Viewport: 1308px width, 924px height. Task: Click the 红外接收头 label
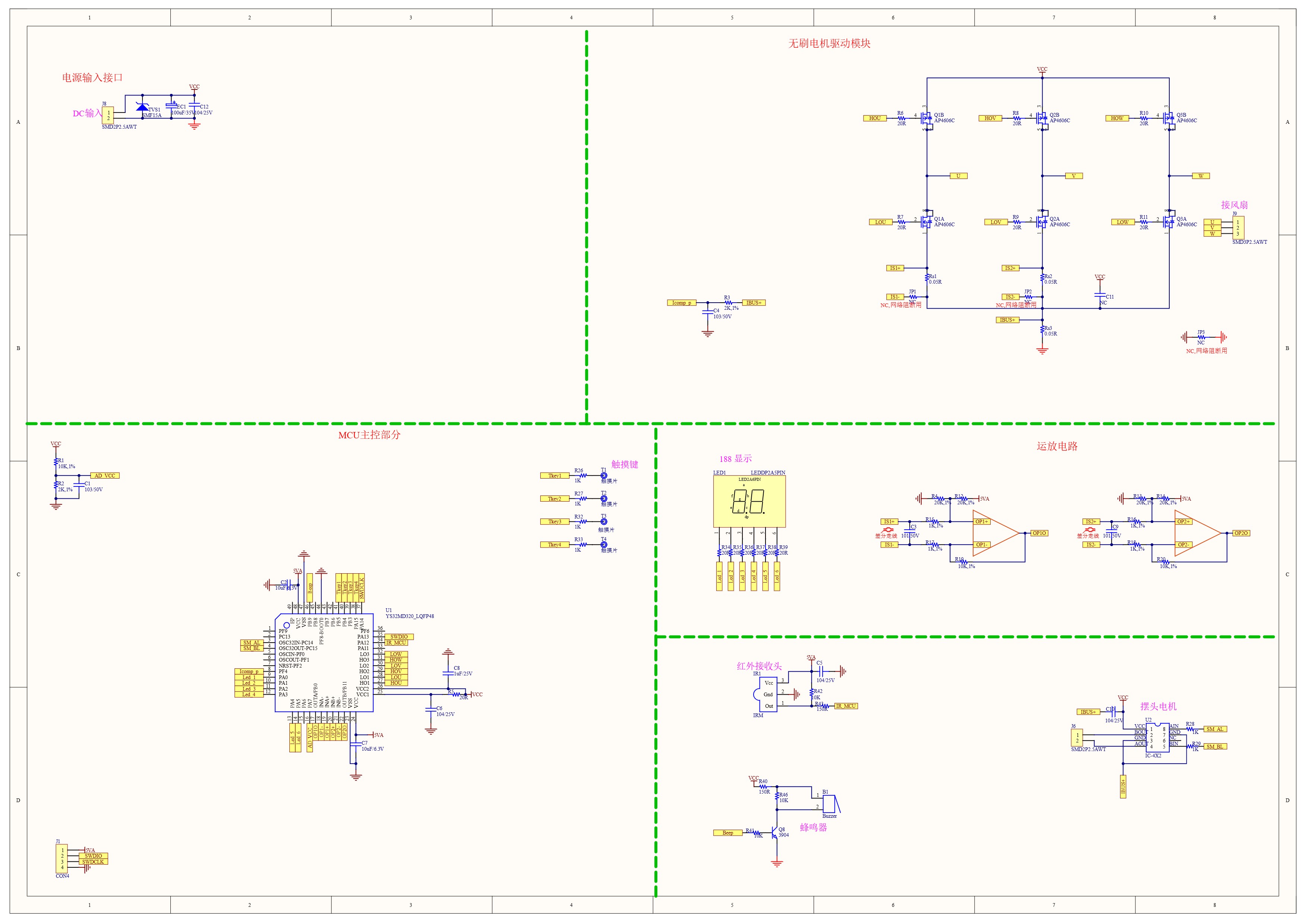pyautogui.click(x=760, y=666)
